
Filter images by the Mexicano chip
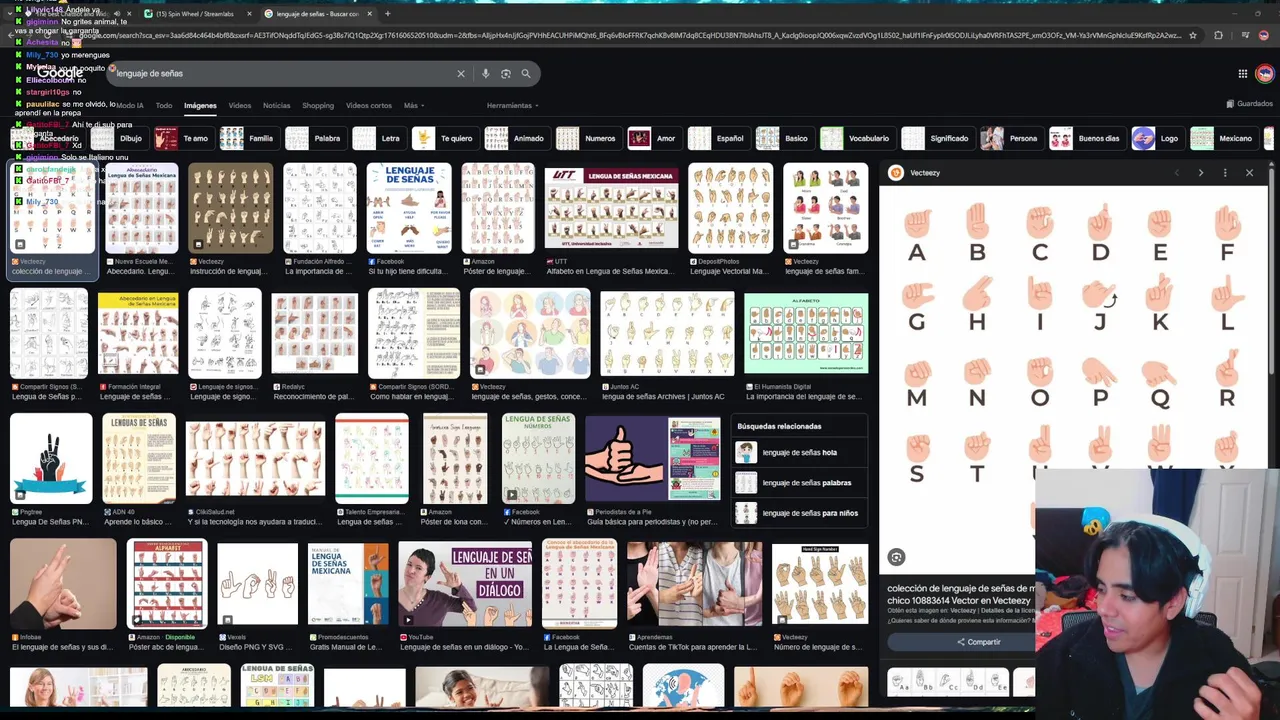point(1224,138)
